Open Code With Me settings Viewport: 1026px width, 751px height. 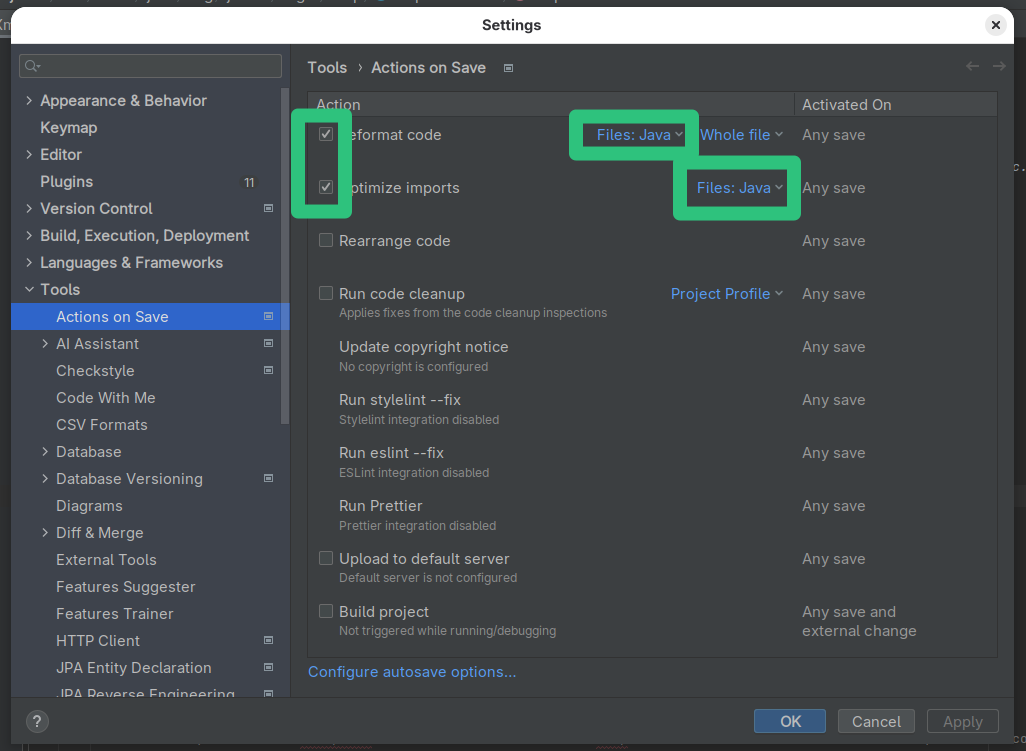tap(106, 398)
